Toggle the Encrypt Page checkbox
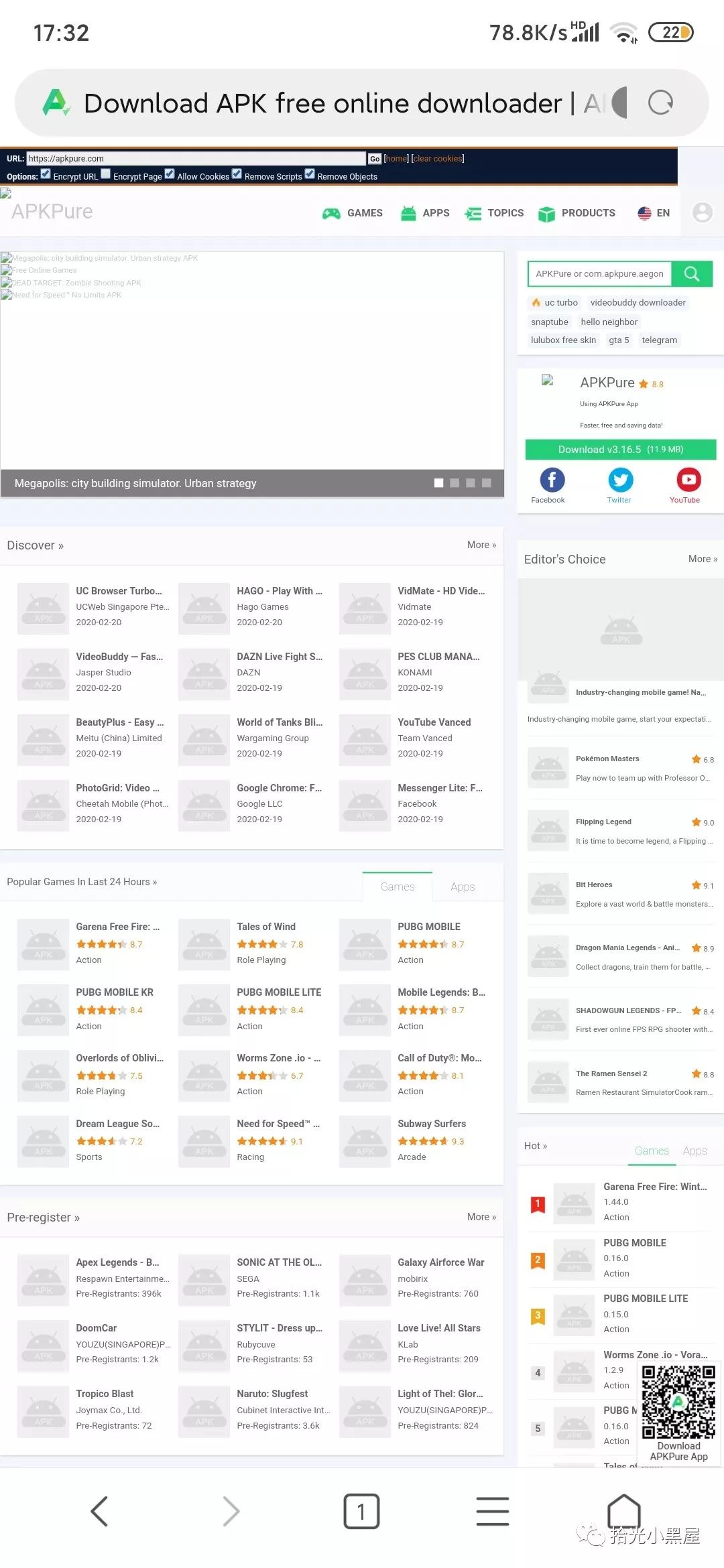Viewport: 724px width, 1568px height. (105, 174)
